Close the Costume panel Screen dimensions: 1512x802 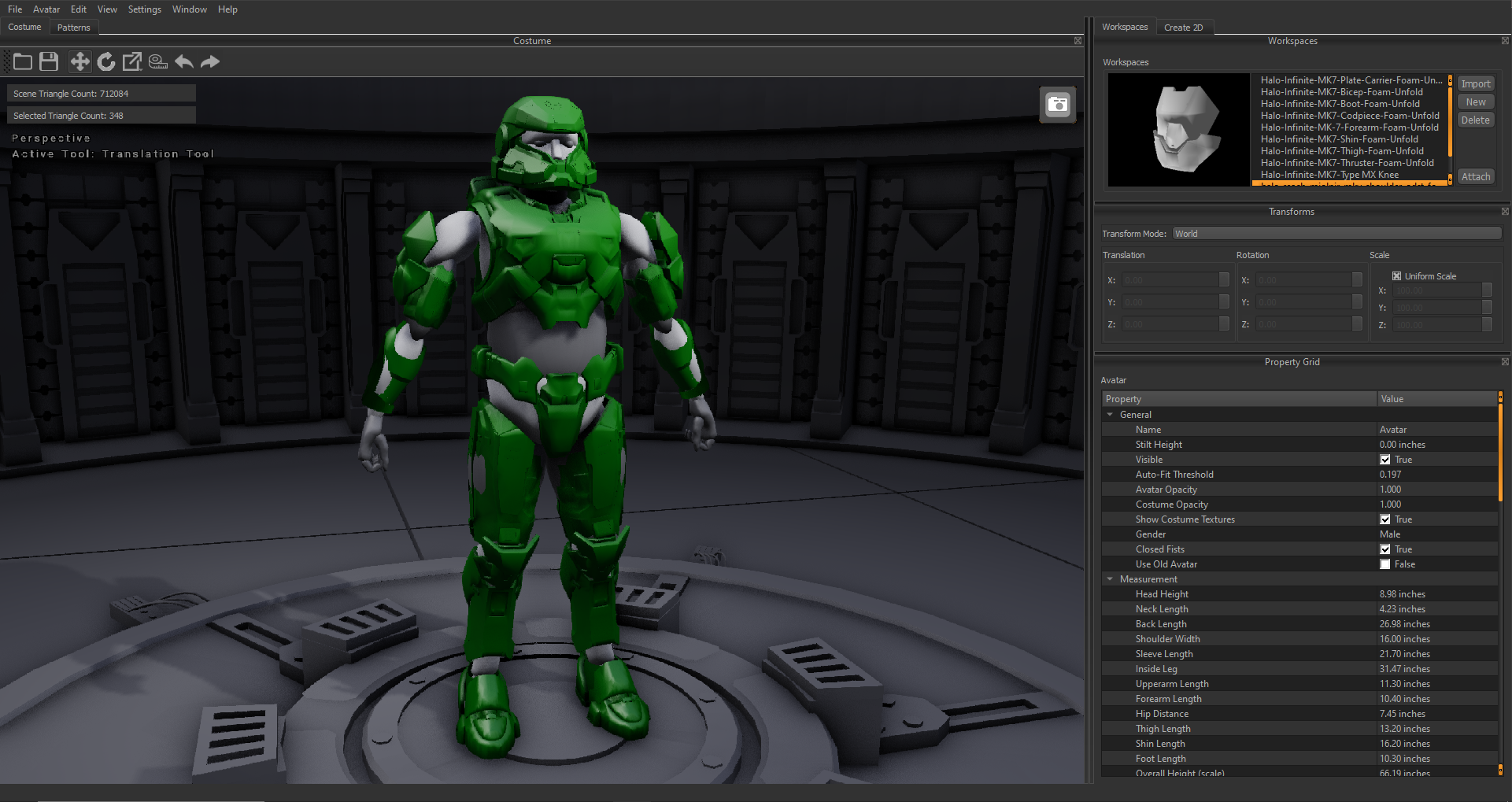(1078, 41)
